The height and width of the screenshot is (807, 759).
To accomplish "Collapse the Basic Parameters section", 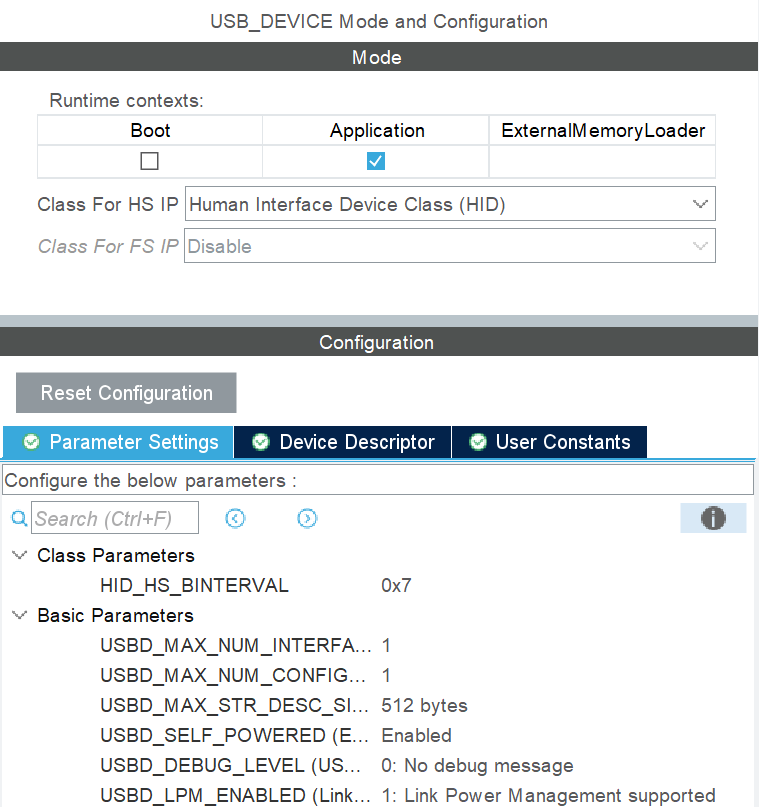I will [x=20, y=615].
